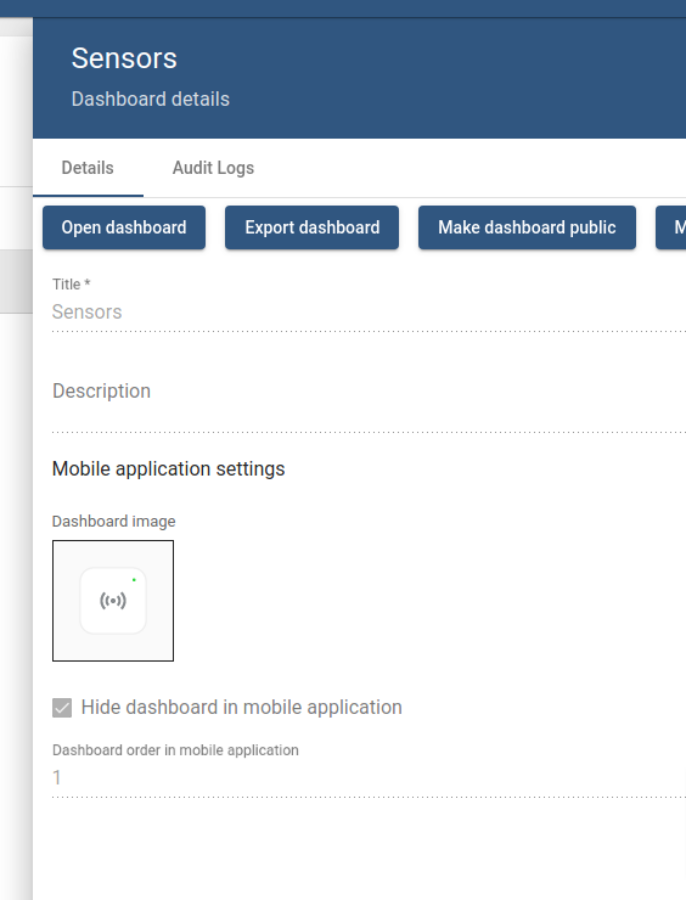Click the Mobile application settings heading
Viewport: 686px width, 900px height.
[x=168, y=469]
